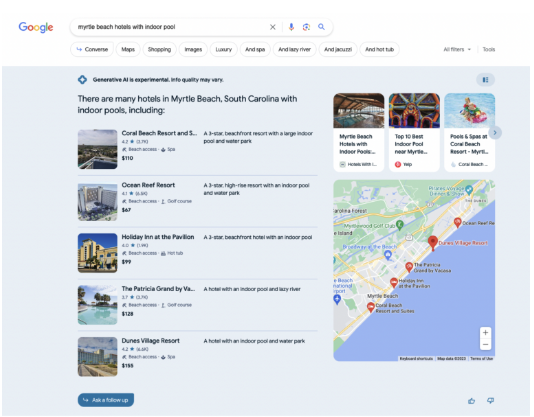
Task: Click the Ask a follow up button
Action: [106, 400]
